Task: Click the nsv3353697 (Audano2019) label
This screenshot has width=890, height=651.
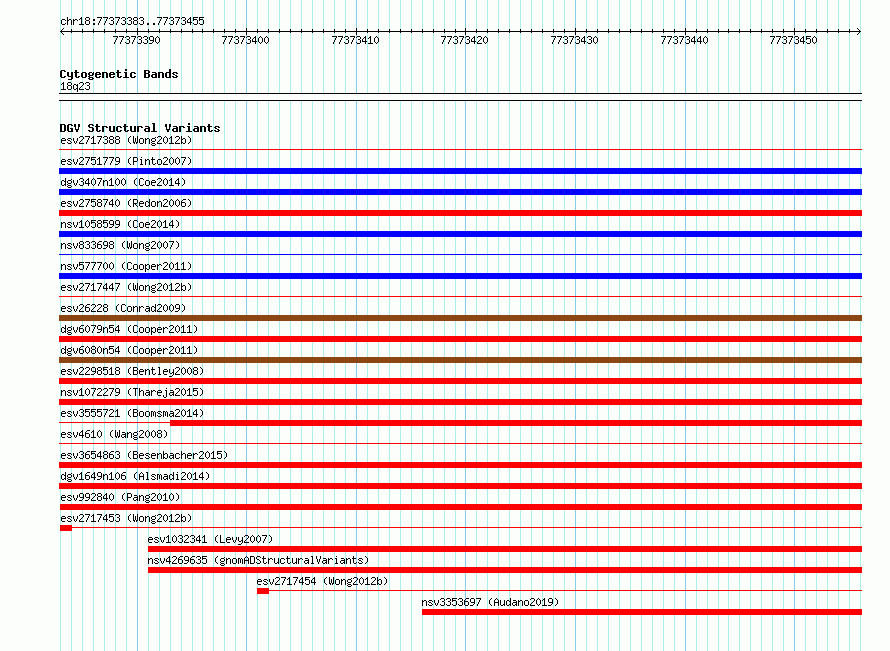Action: coord(490,602)
